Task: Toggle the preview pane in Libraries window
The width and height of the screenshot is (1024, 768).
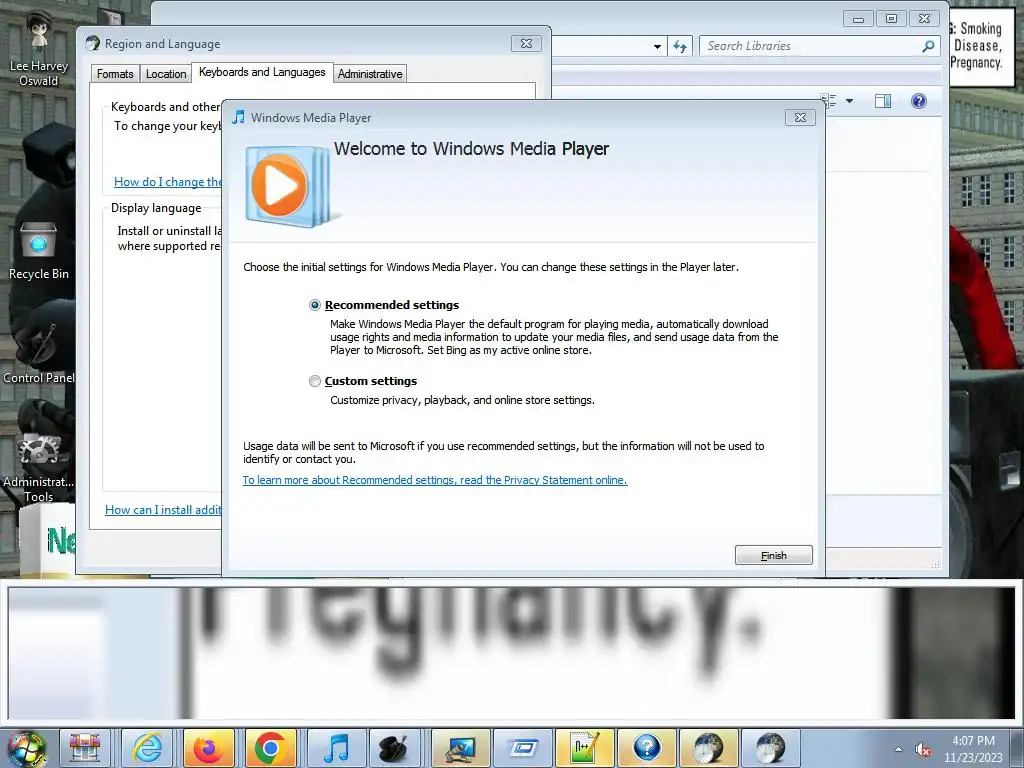Action: point(883,101)
